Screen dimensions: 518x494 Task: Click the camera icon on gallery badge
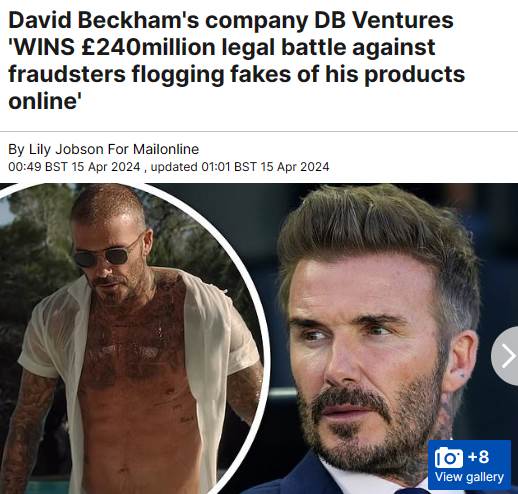click(x=449, y=457)
